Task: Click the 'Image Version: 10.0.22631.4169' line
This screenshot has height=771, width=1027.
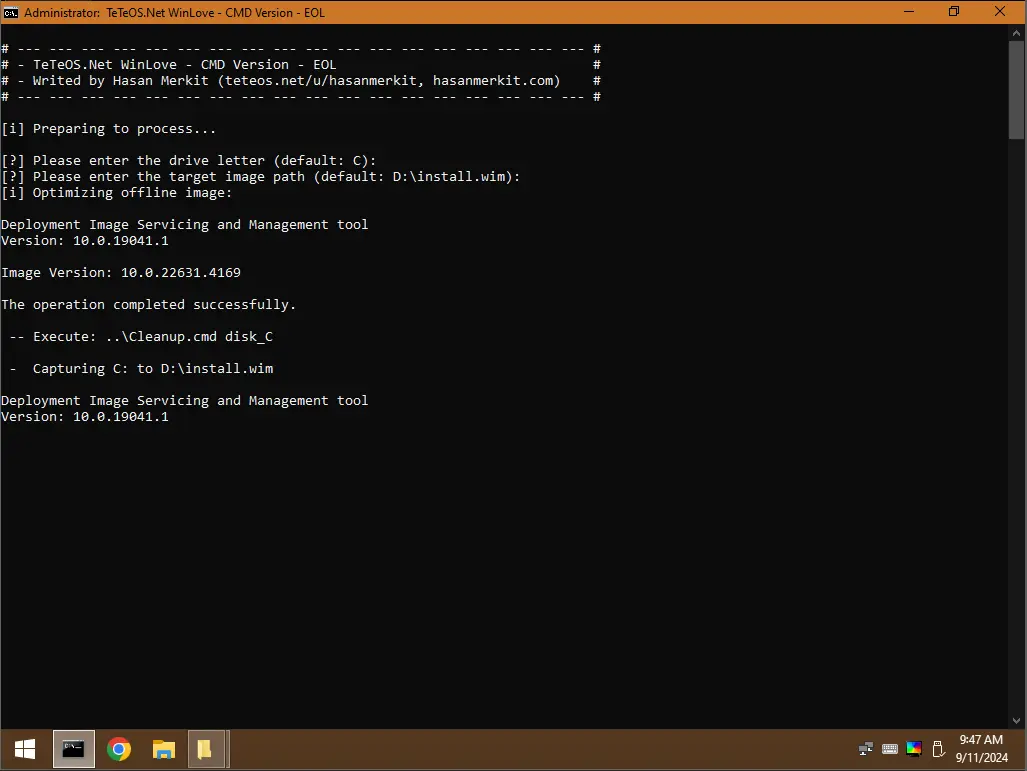Action: tap(121, 273)
